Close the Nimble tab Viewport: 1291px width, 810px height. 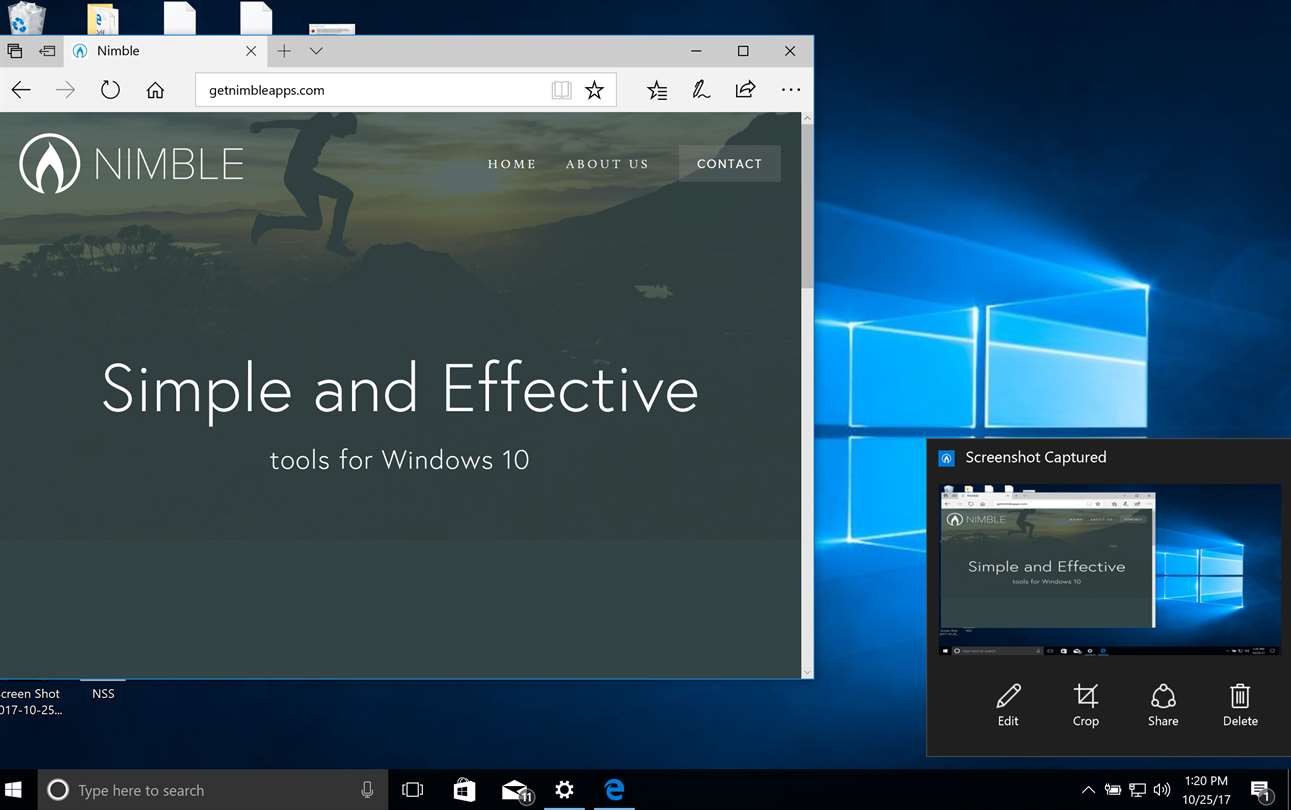[251, 51]
